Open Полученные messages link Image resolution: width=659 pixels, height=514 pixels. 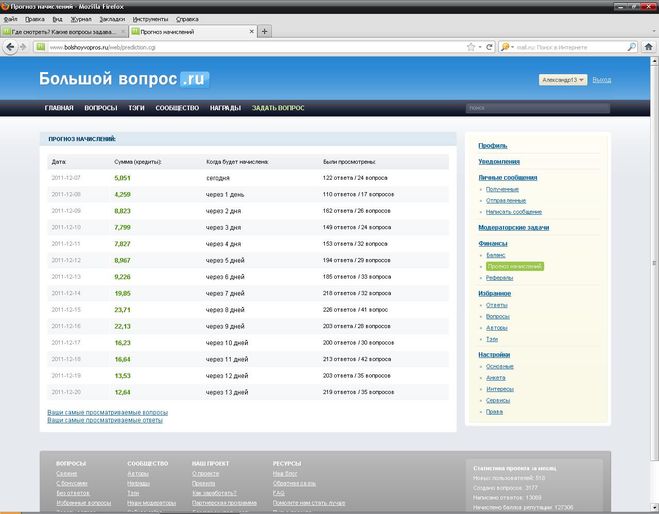tap(502, 190)
